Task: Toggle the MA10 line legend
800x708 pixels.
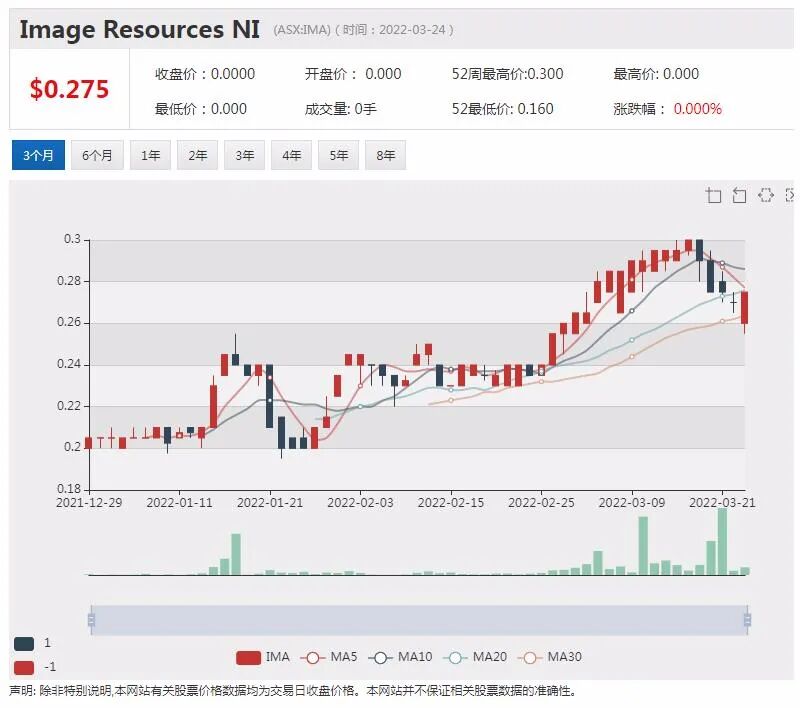Action: 400,657
